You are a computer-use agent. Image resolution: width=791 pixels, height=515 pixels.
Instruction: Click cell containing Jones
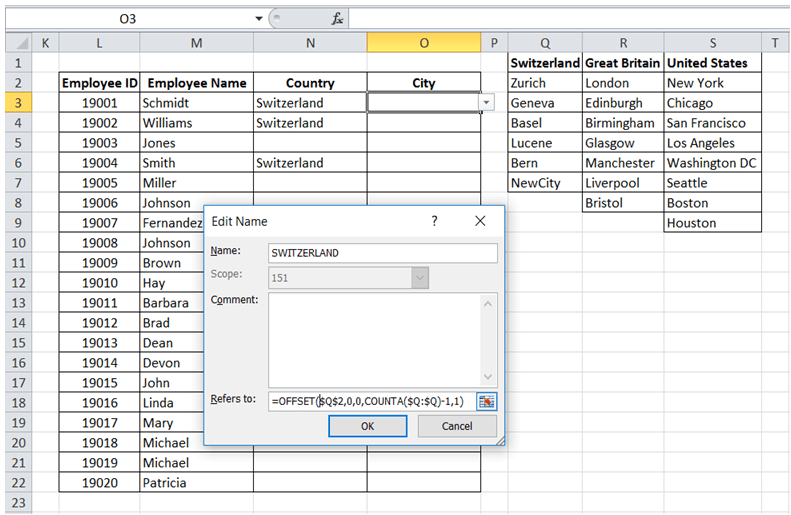pos(197,143)
